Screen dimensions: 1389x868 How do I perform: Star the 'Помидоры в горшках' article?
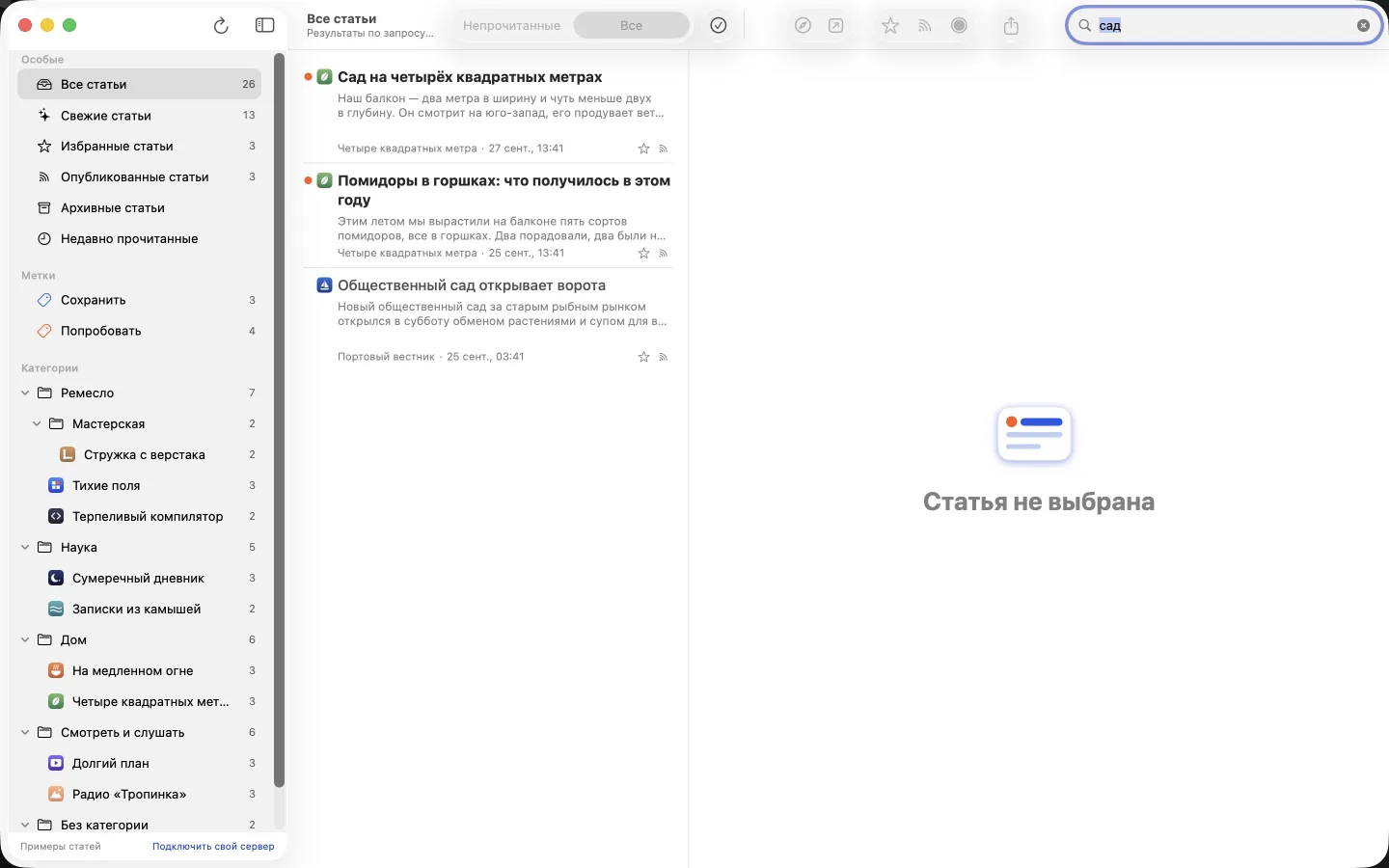point(643,254)
